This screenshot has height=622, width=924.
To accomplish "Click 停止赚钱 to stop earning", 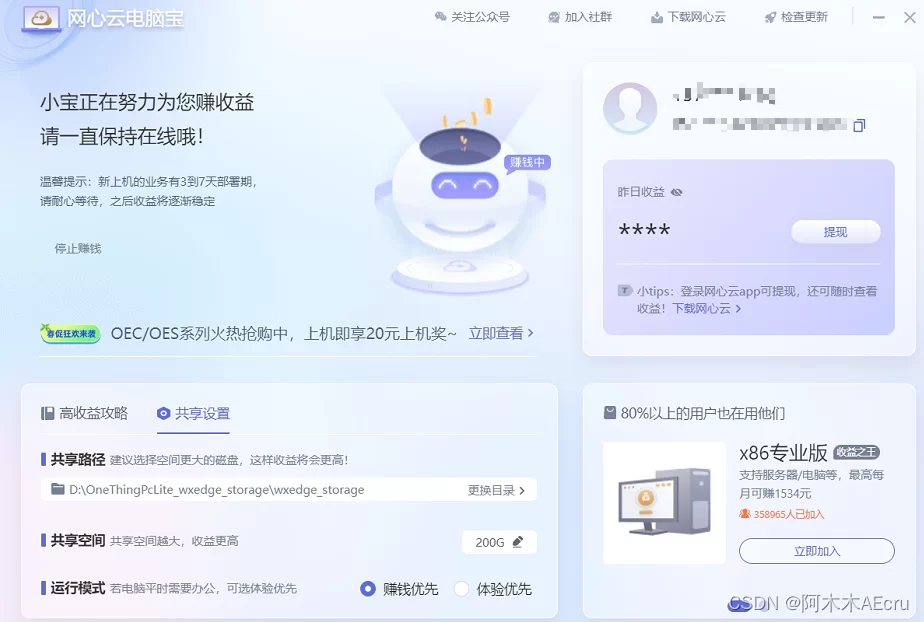I will (x=78, y=248).
